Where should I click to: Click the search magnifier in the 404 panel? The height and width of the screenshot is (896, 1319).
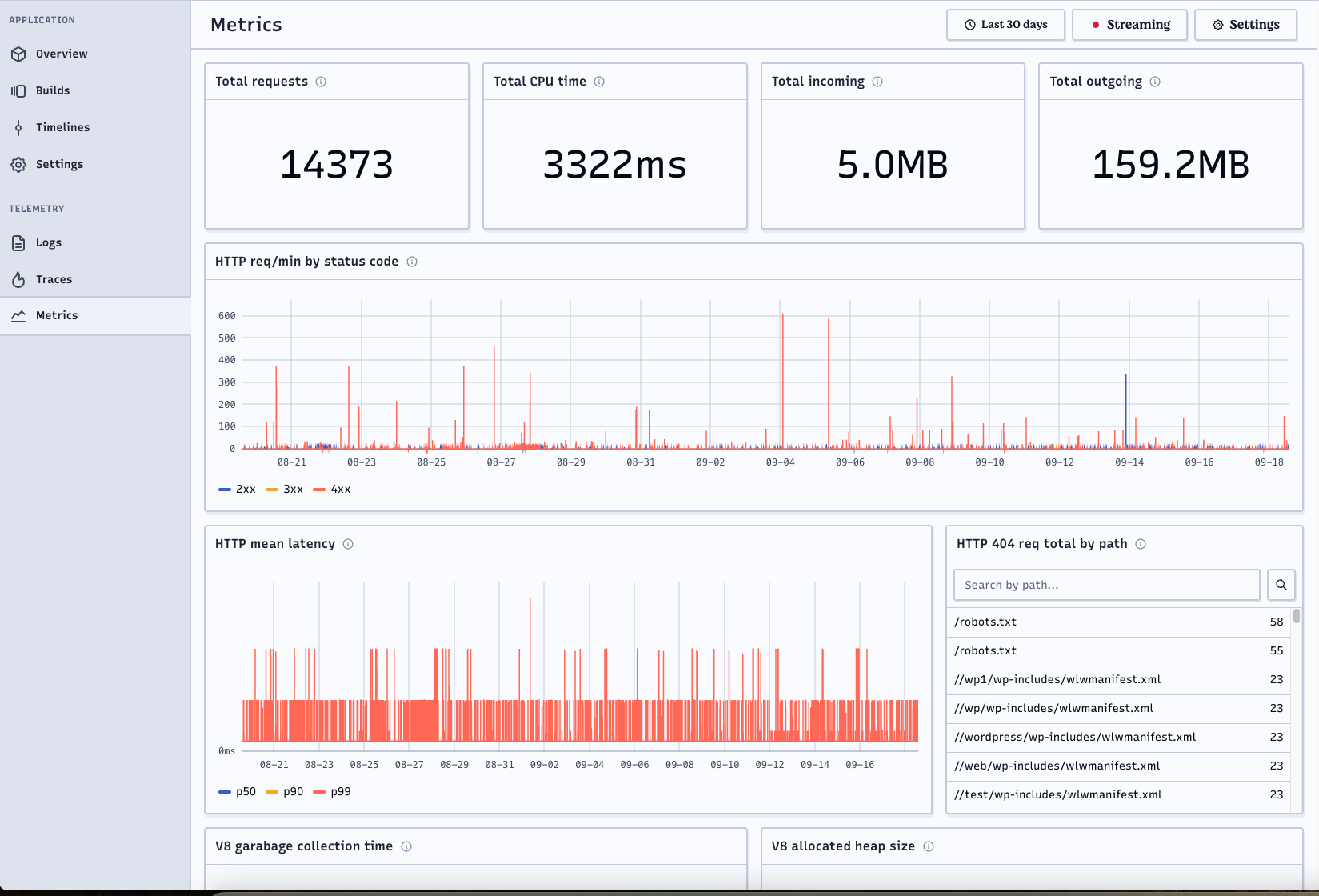[1281, 585]
